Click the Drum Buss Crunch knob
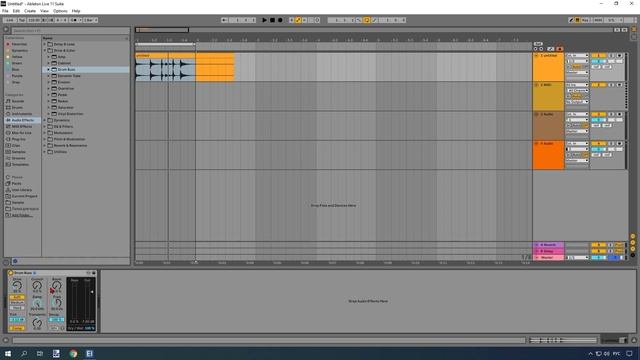 pos(37,286)
